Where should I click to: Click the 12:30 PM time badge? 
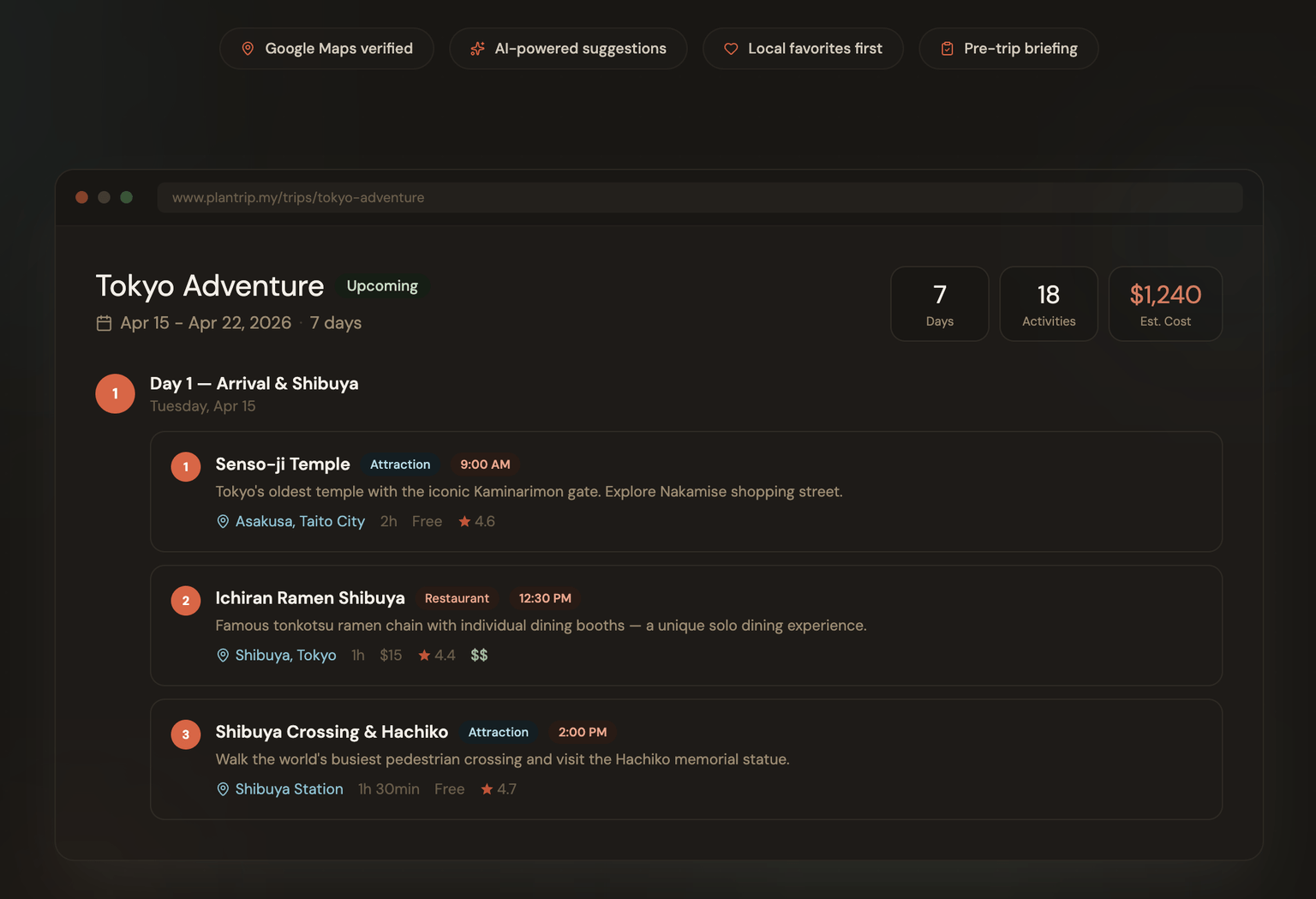(x=545, y=598)
